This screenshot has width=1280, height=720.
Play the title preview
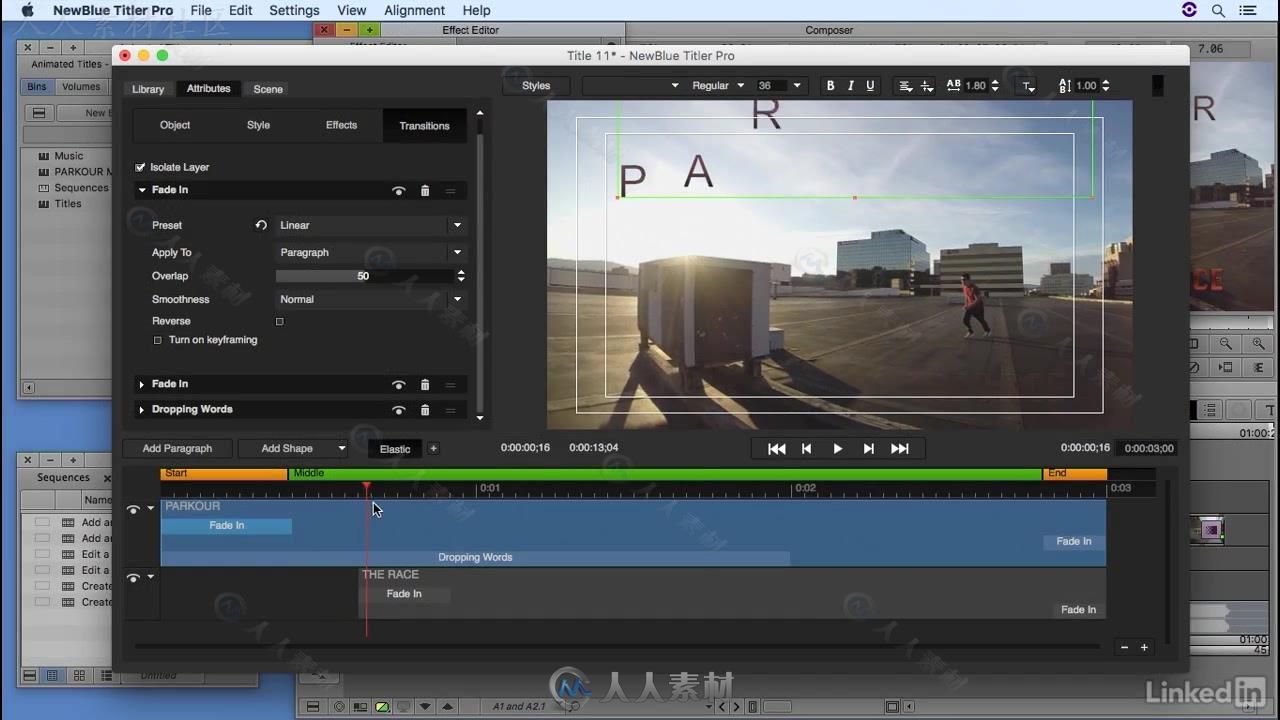coord(838,449)
